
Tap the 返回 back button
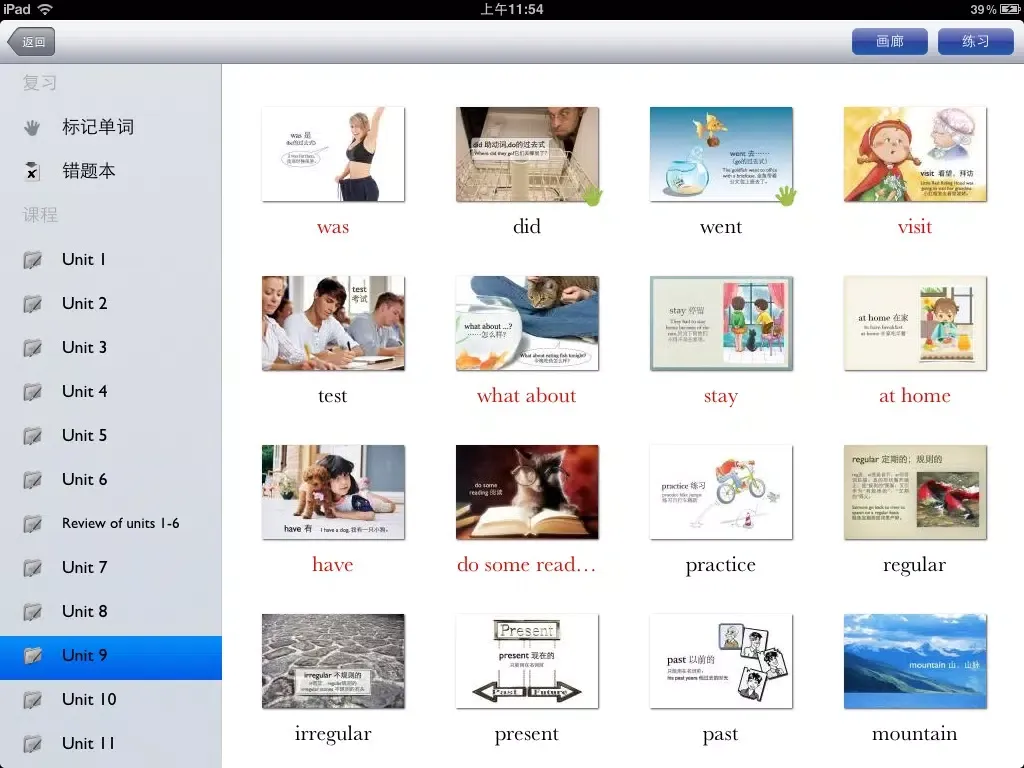(x=31, y=42)
